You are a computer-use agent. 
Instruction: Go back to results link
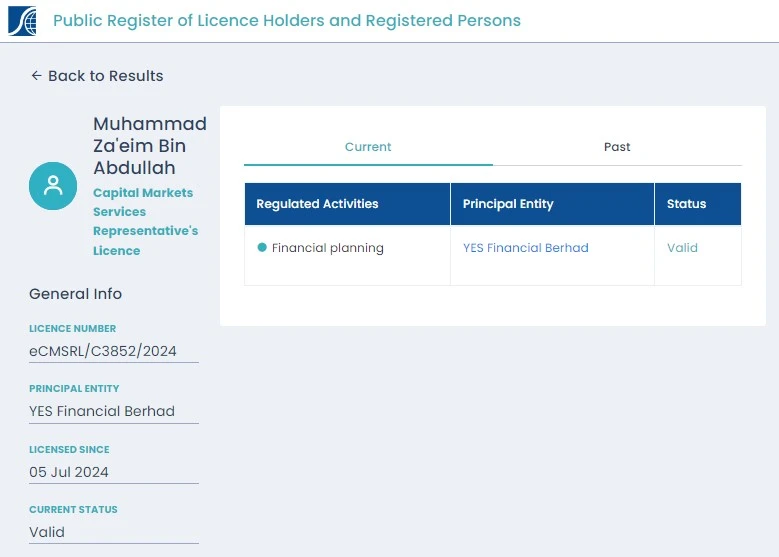97,76
